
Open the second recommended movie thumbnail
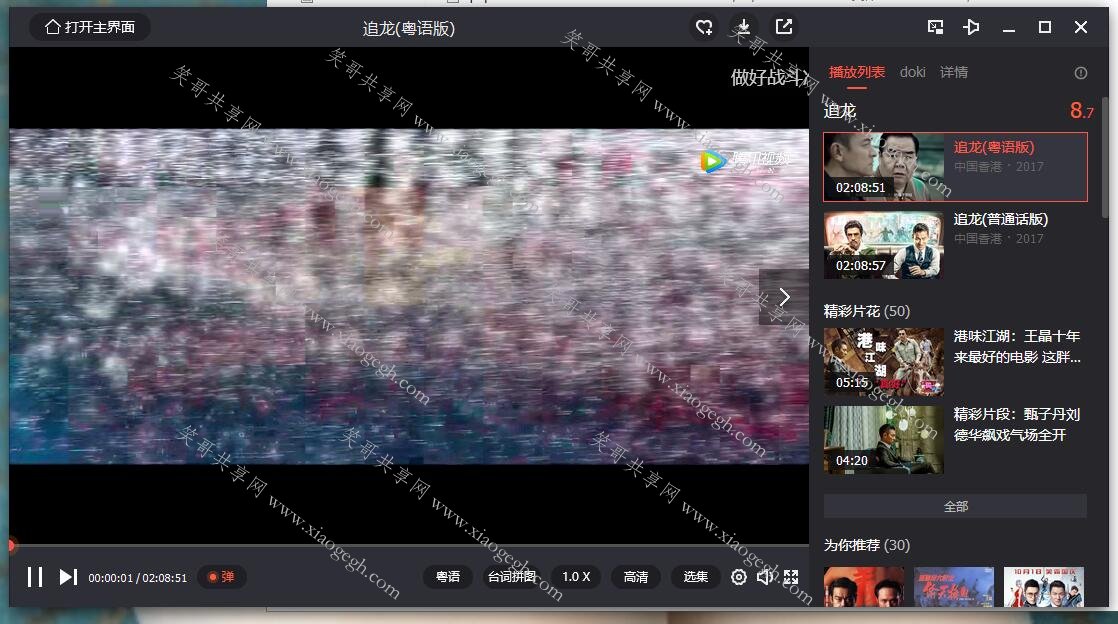[954, 587]
